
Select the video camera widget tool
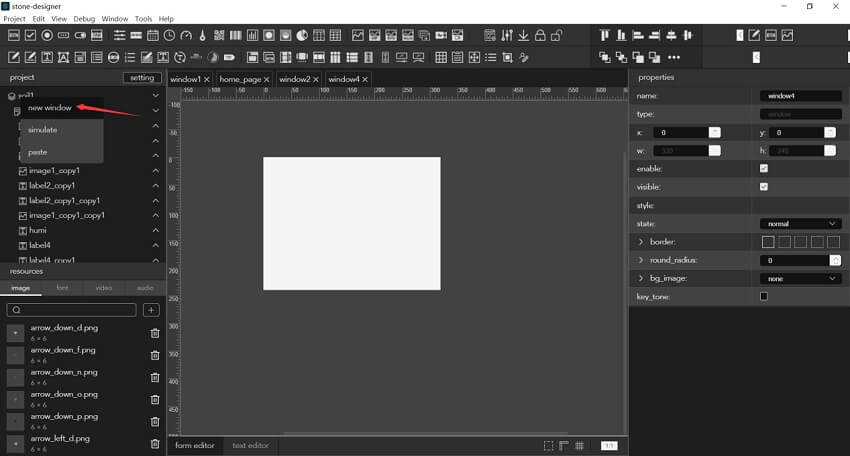(441, 35)
